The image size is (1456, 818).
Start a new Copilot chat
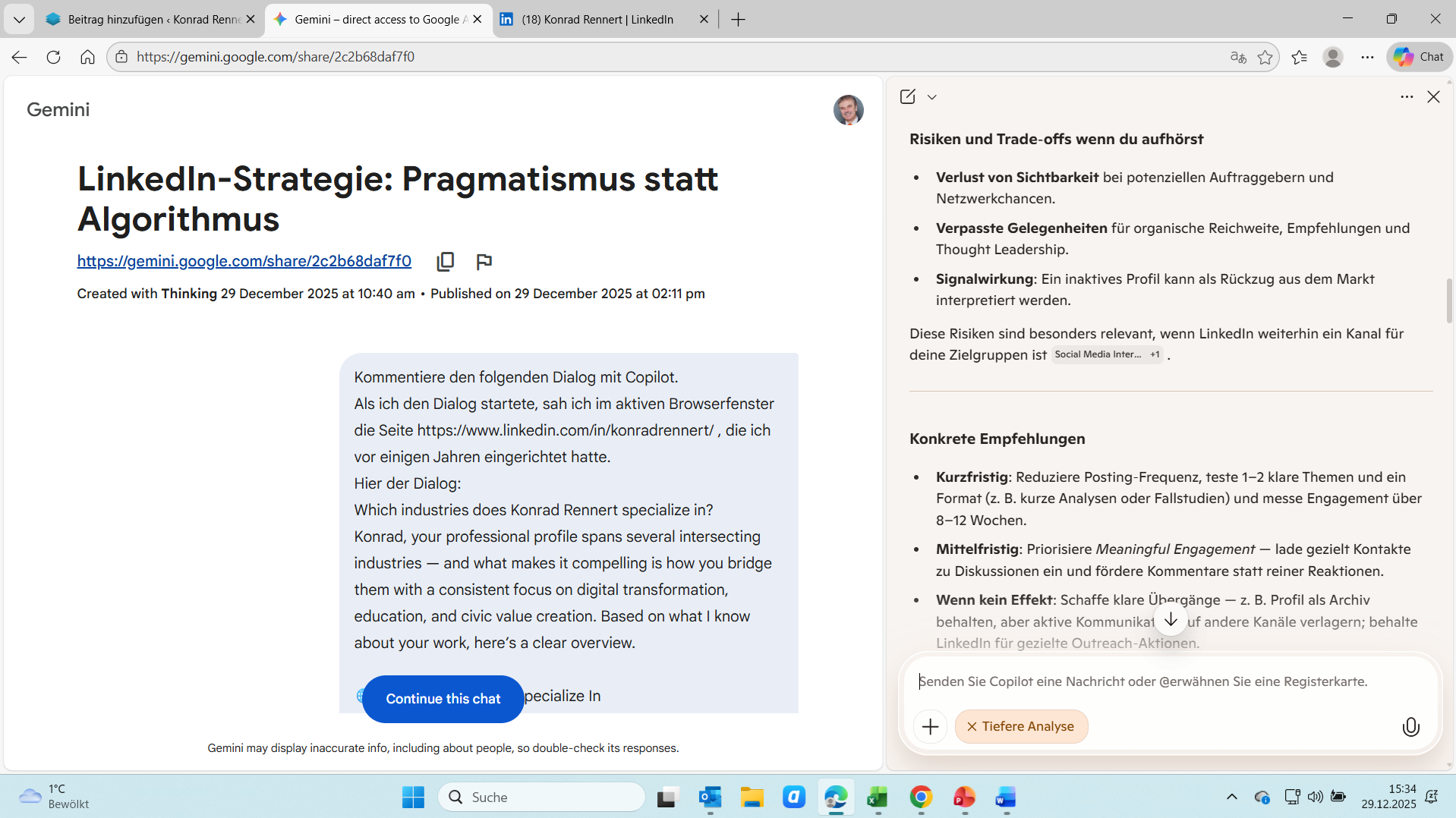907,96
